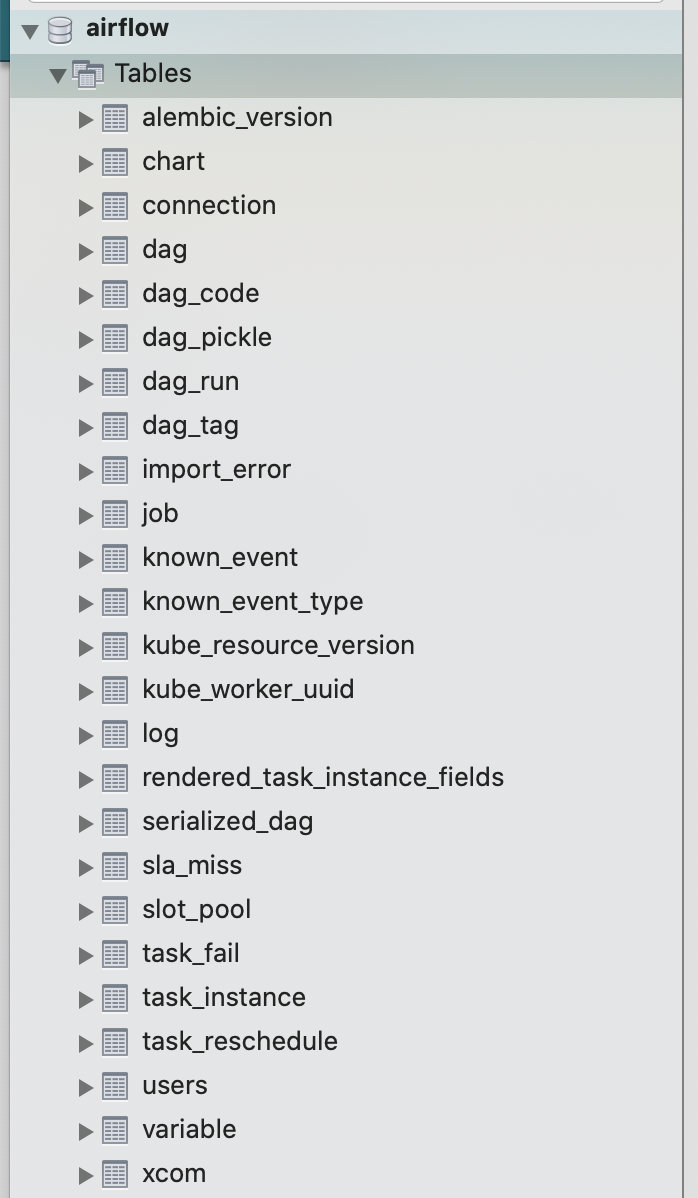Select the rendered_task_instance_fields table name
The height and width of the screenshot is (1198, 698).
(x=323, y=778)
